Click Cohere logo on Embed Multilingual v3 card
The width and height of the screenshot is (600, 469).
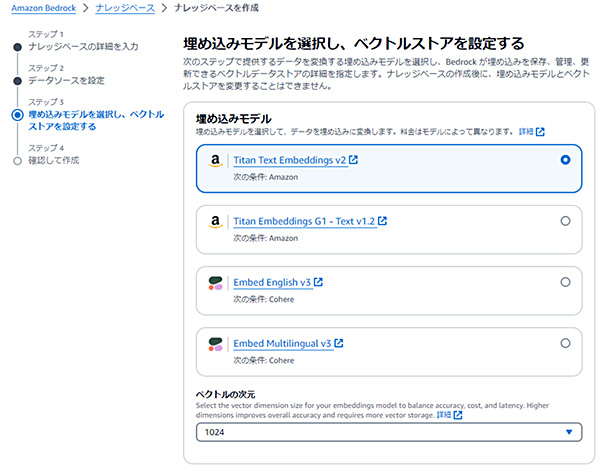215,344
